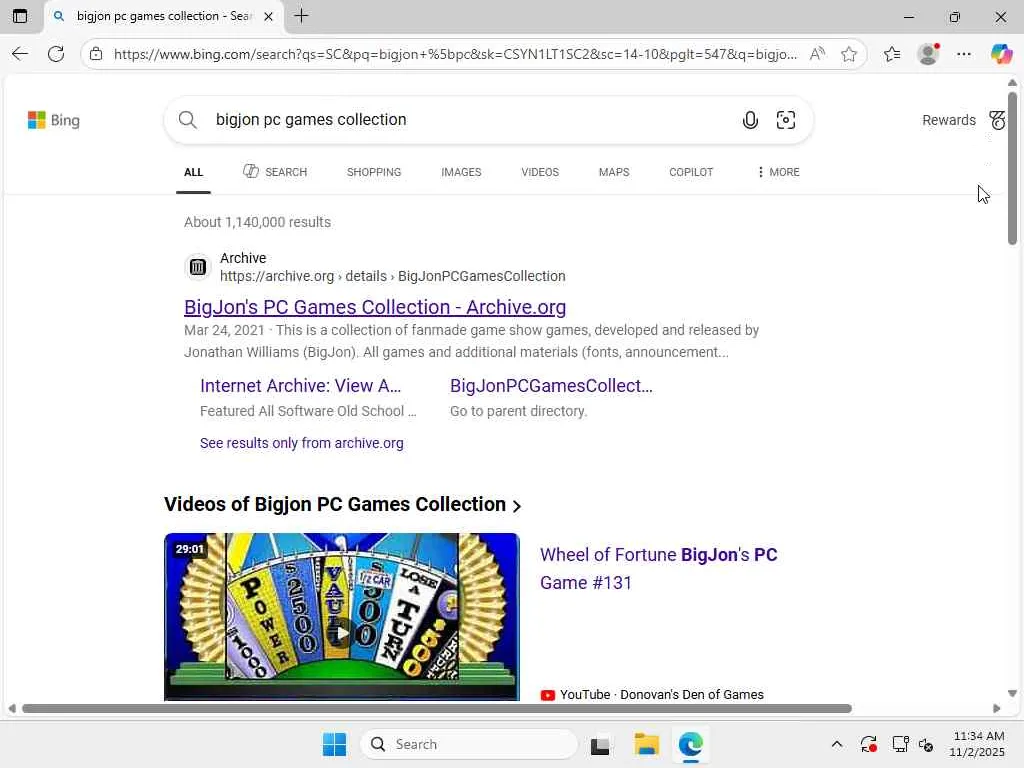1024x768 pixels.
Task: Expand the MORE tabs menu
Action: [x=778, y=172]
